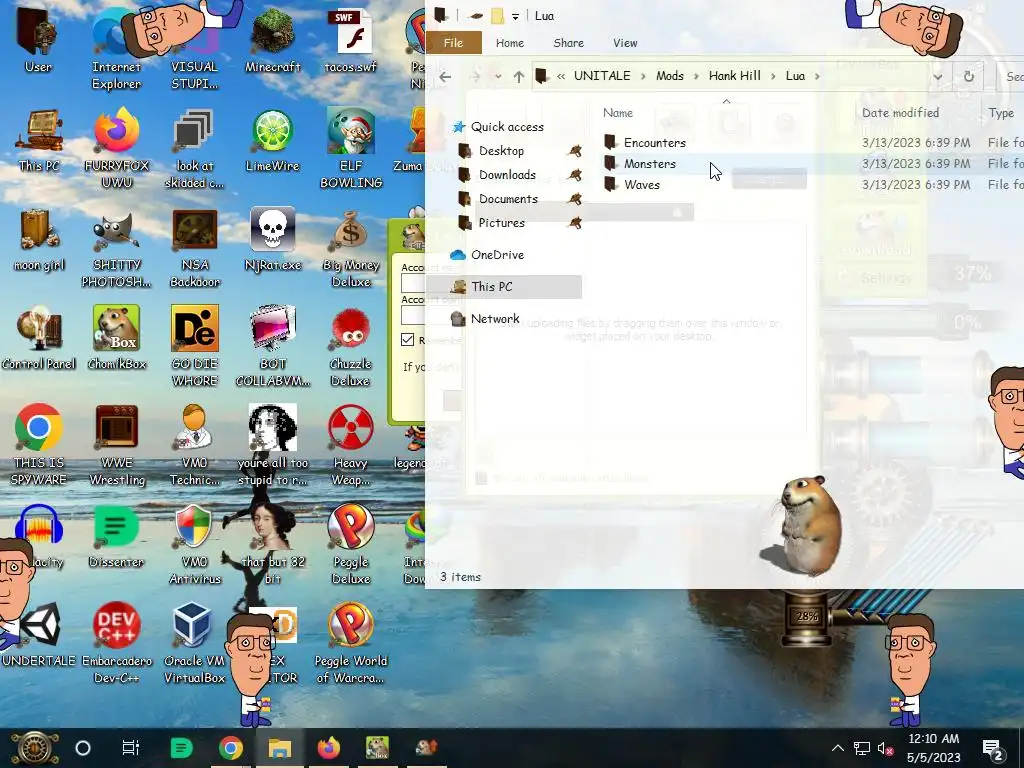Show hidden system tray icons
The image size is (1024, 768).
[838, 748]
